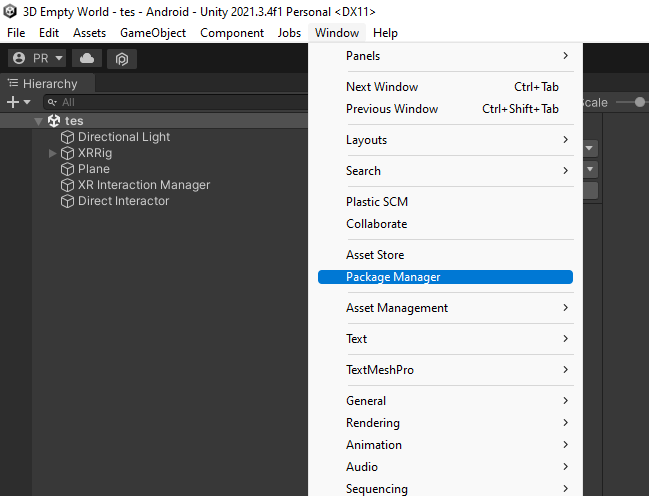Select the Plastic SCM menu item
This screenshot has height=496, width=649.
coord(377,202)
